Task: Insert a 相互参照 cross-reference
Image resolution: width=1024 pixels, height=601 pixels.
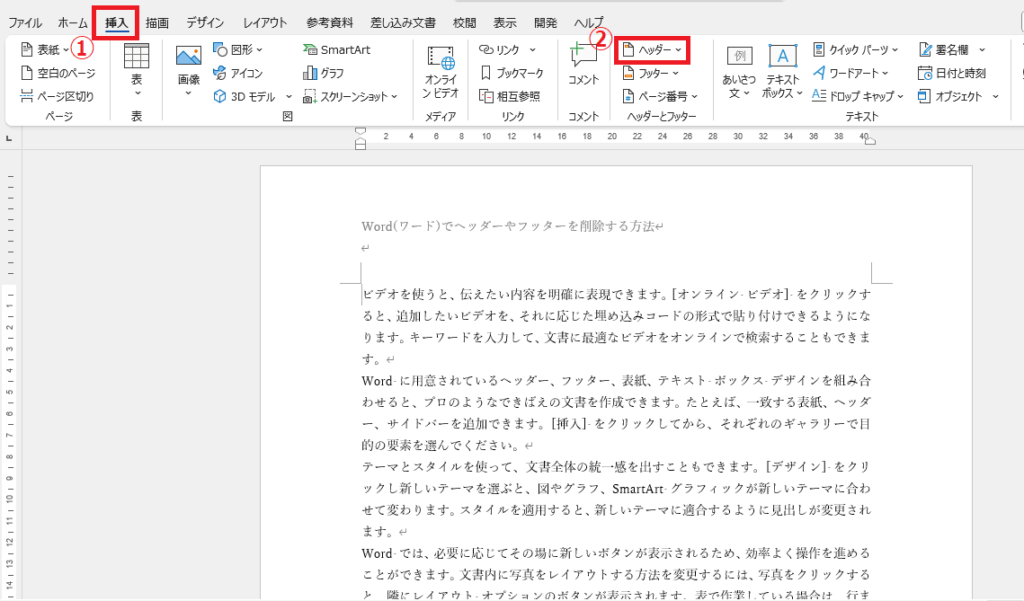Action: 510,97
